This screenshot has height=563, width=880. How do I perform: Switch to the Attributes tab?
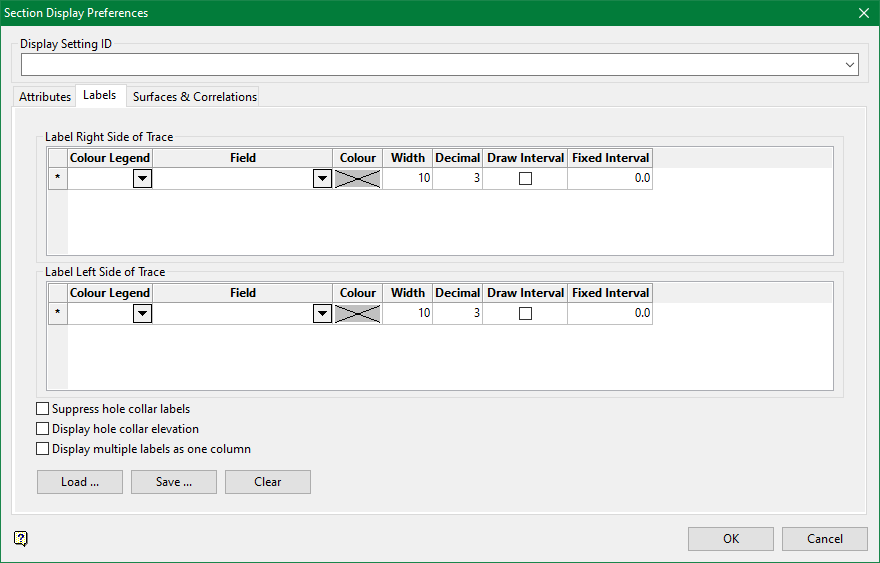45,97
